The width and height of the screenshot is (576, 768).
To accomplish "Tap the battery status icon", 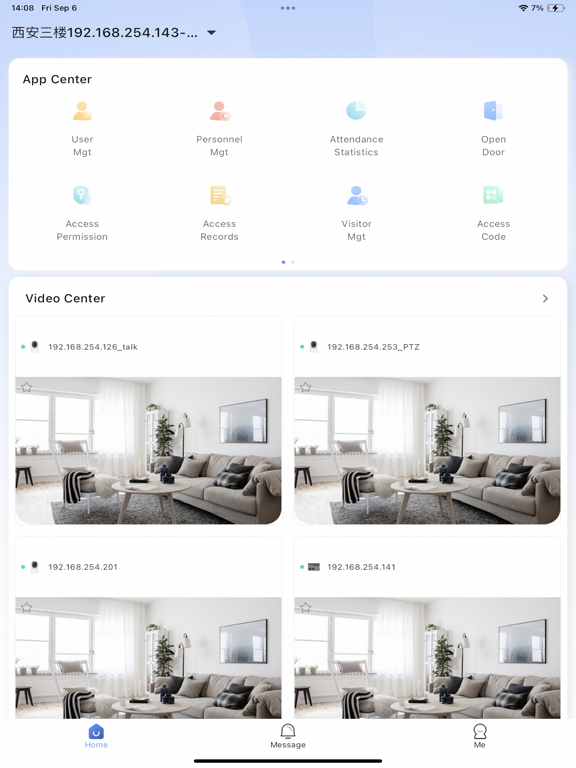I will coord(556,8).
